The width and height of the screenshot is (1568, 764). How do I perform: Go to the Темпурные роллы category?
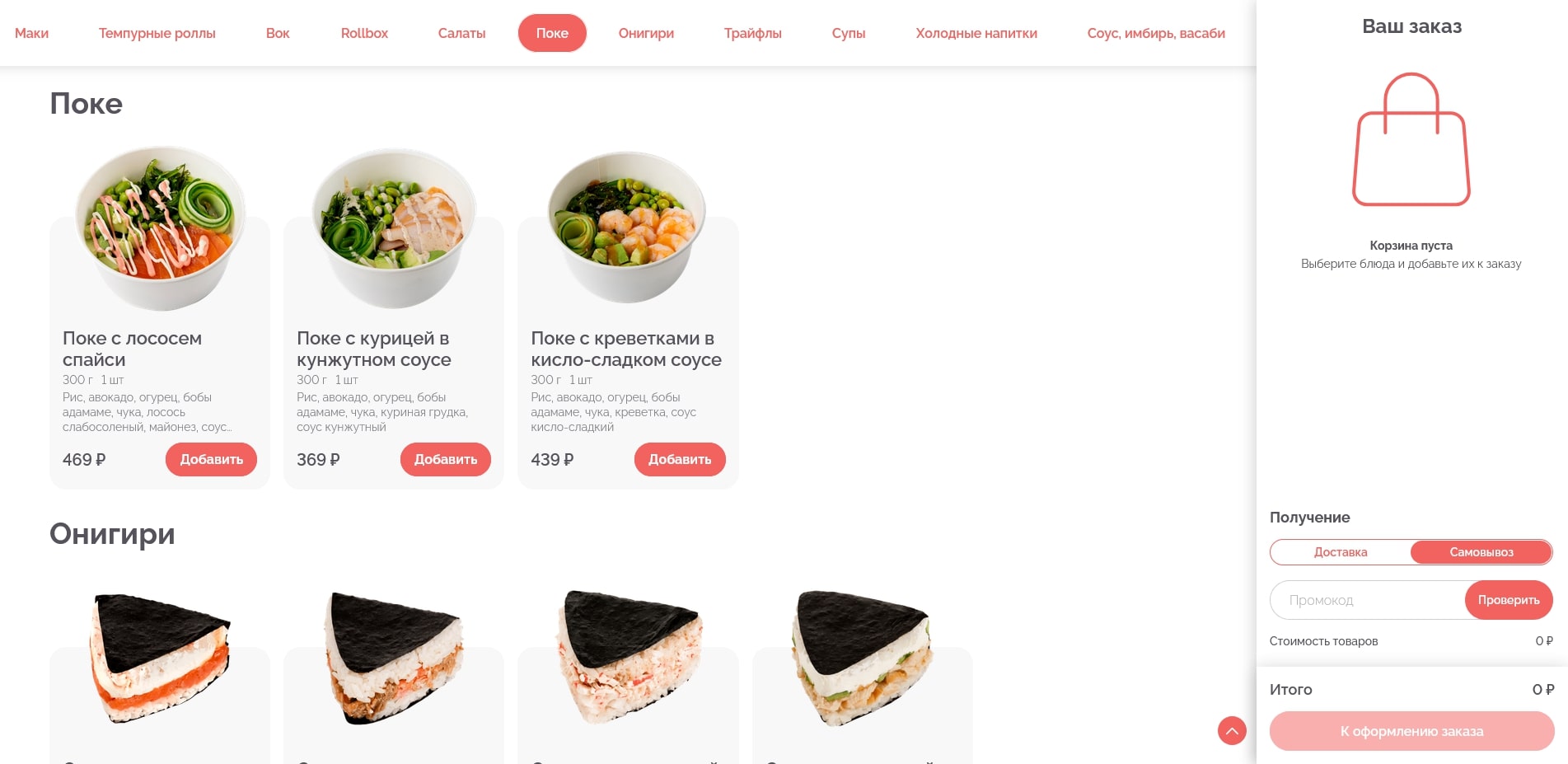pos(157,33)
